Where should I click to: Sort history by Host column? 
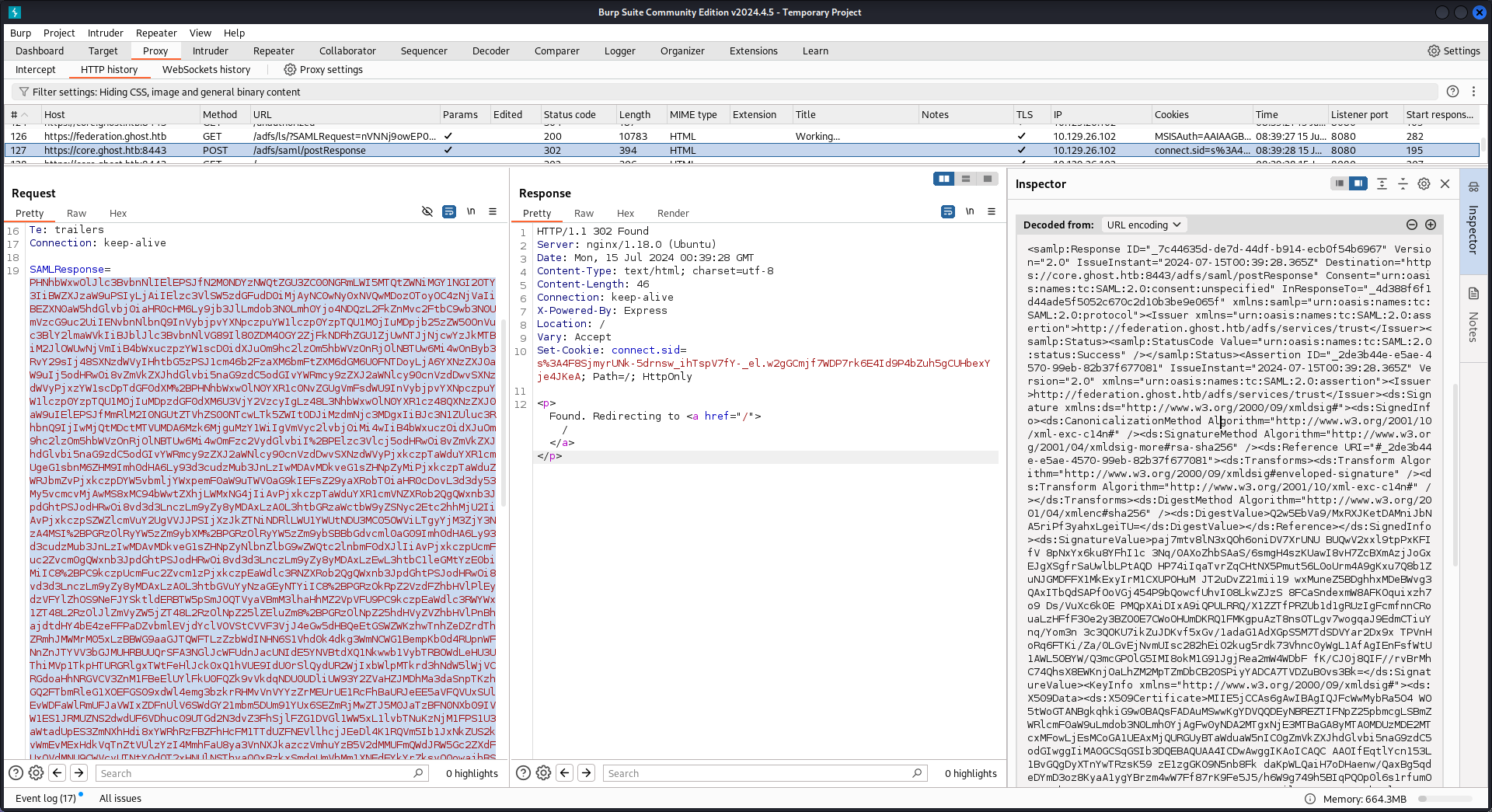pos(120,114)
